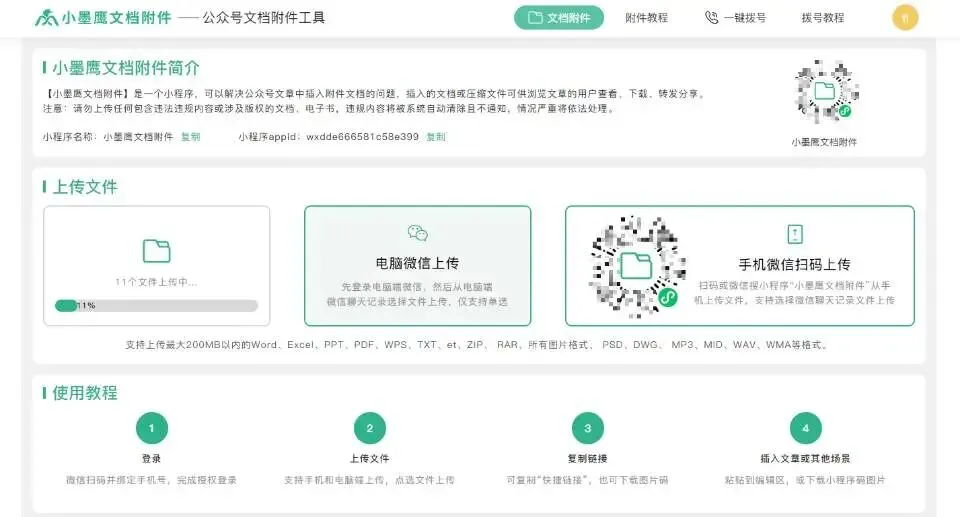960x517 pixels.
Task: Click the 使用教程 section heading
Action: point(84,393)
